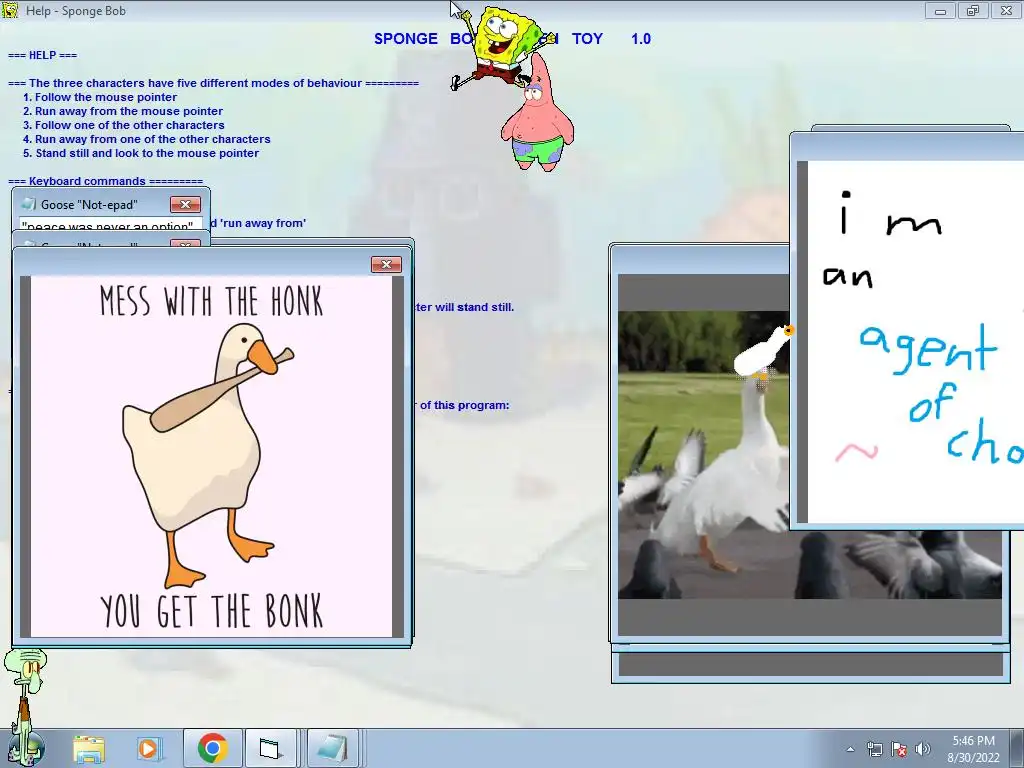Close the Goose "Not-epad" window
Screen dimensions: 1024x768
tap(185, 204)
